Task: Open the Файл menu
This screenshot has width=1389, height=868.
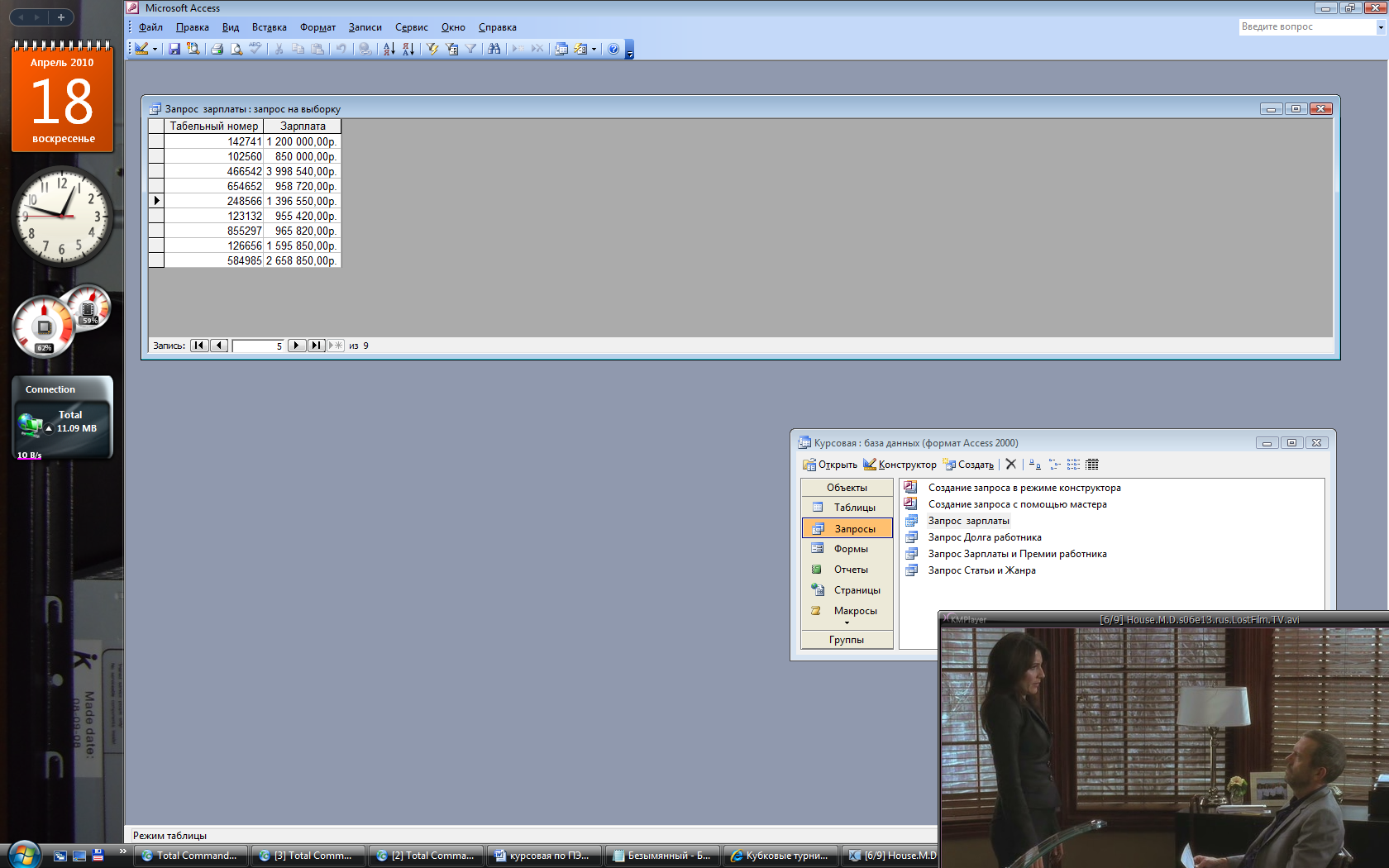Action: click(x=150, y=27)
